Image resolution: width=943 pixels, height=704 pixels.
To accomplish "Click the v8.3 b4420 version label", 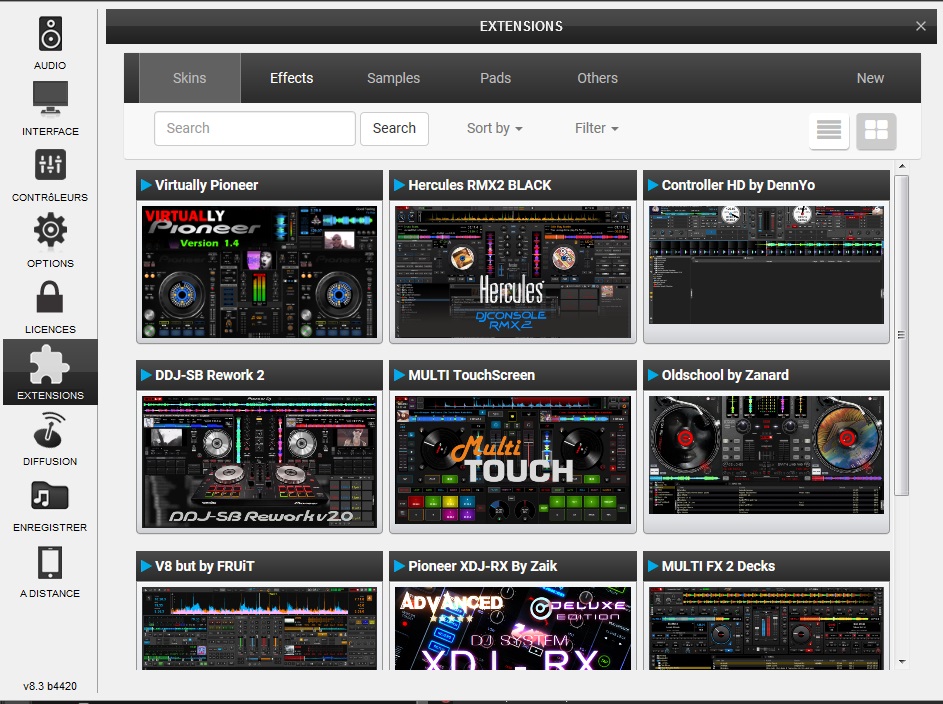I will pyautogui.click(x=50, y=686).
